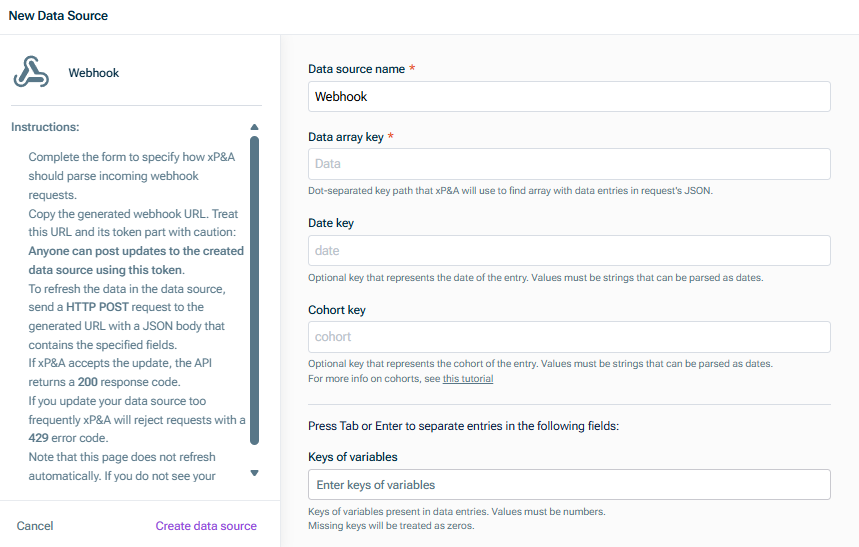
Task: Click the Keys of variables field
Action: tap(569, 485)
